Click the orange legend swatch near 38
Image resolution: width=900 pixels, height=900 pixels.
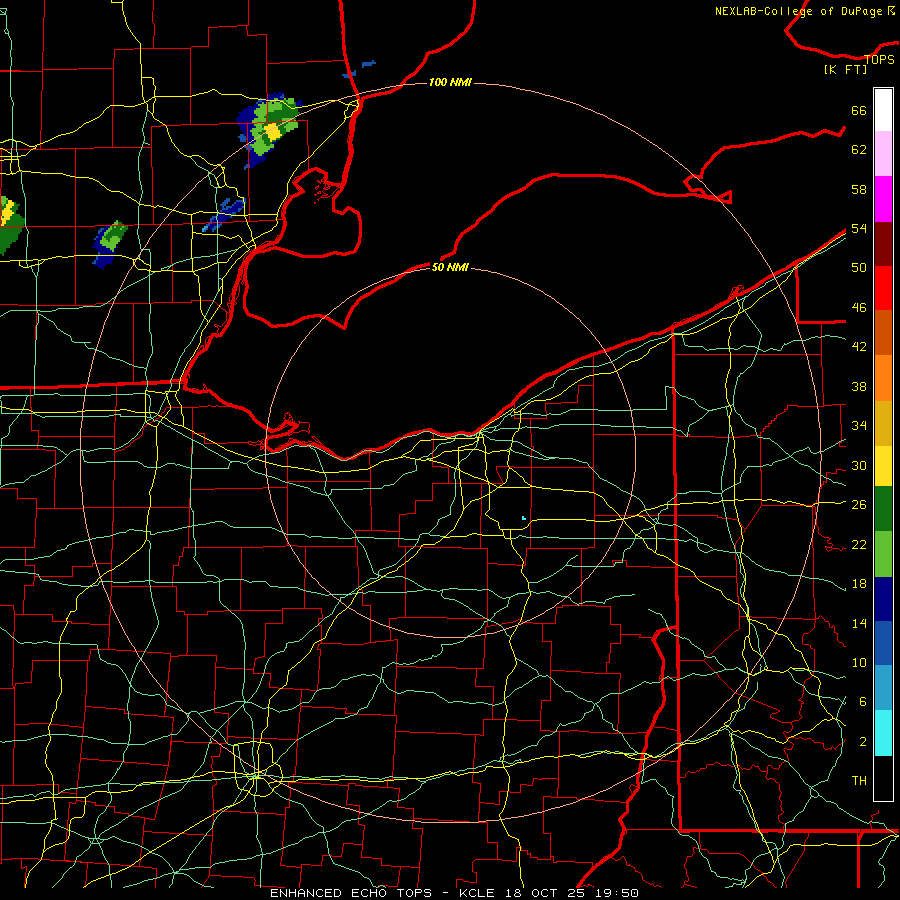coord(883,378)
